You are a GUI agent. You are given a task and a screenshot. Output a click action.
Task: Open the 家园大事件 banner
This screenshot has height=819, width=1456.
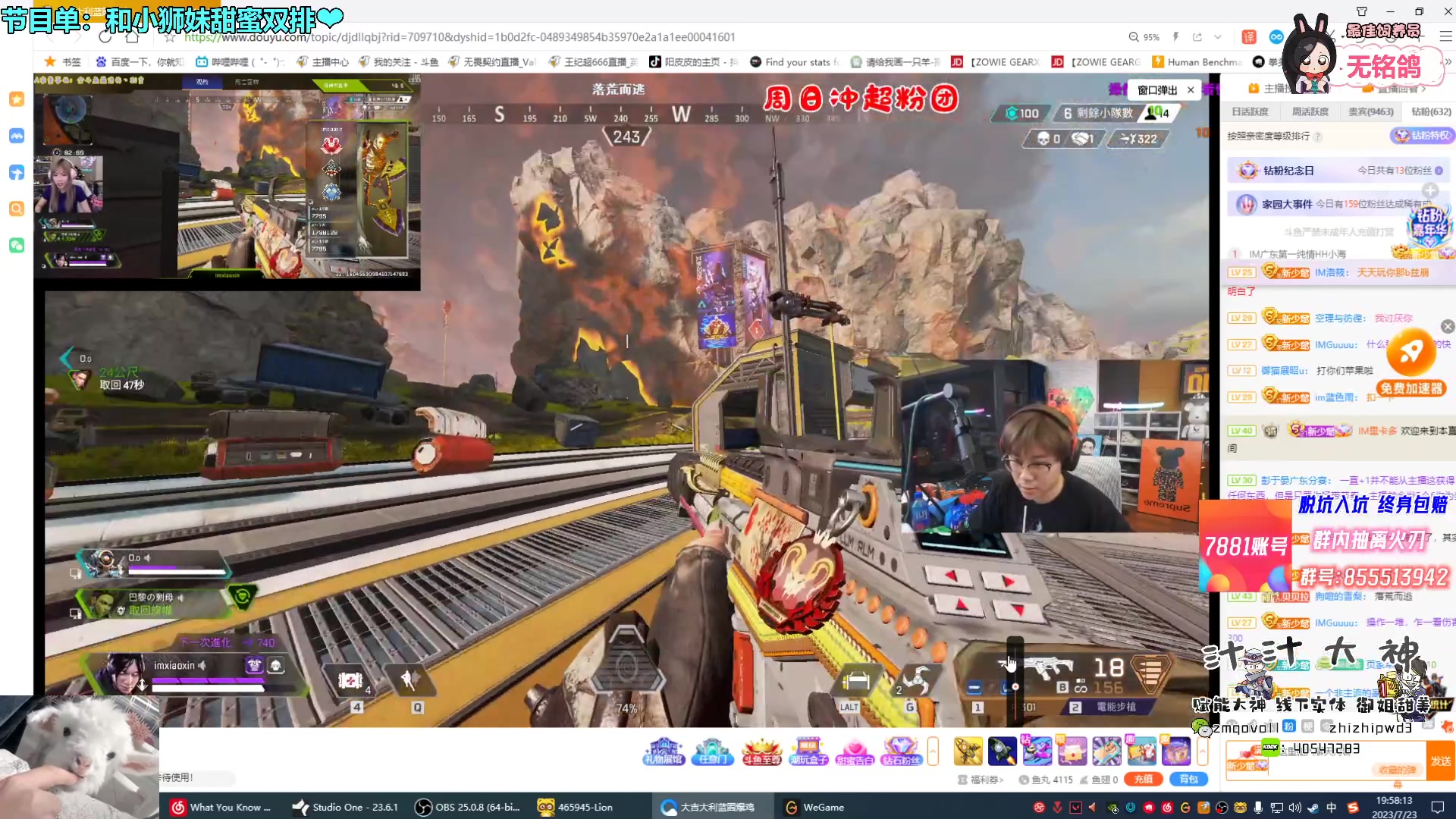(1338, 204)
